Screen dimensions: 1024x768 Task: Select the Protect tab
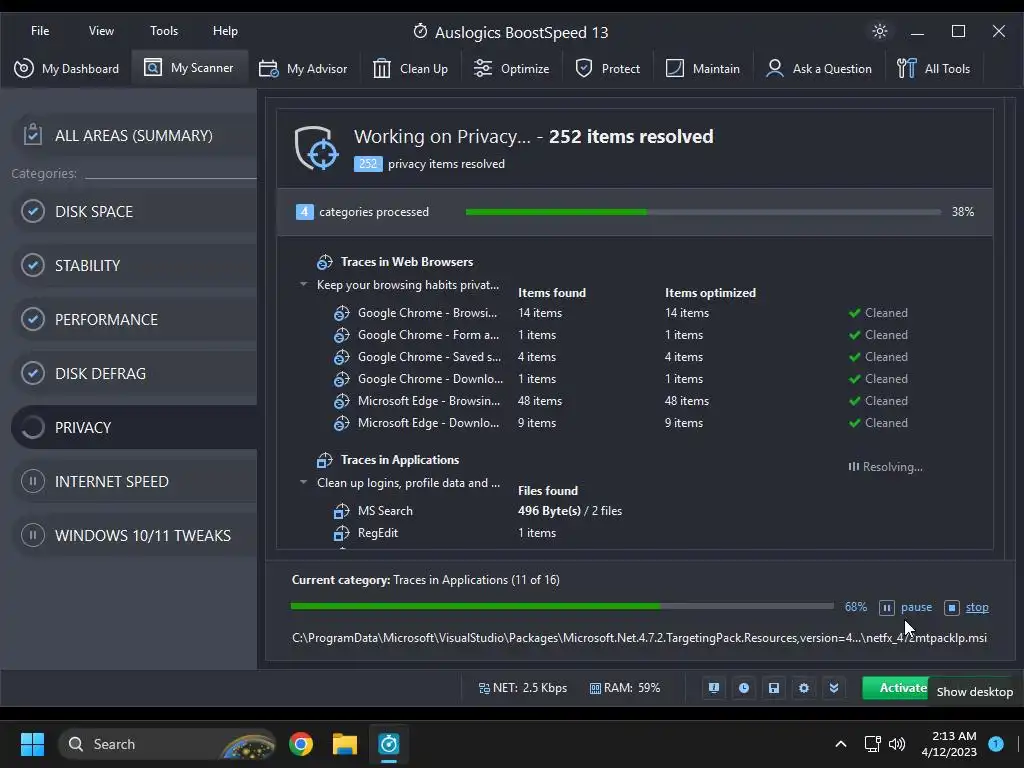607,69
